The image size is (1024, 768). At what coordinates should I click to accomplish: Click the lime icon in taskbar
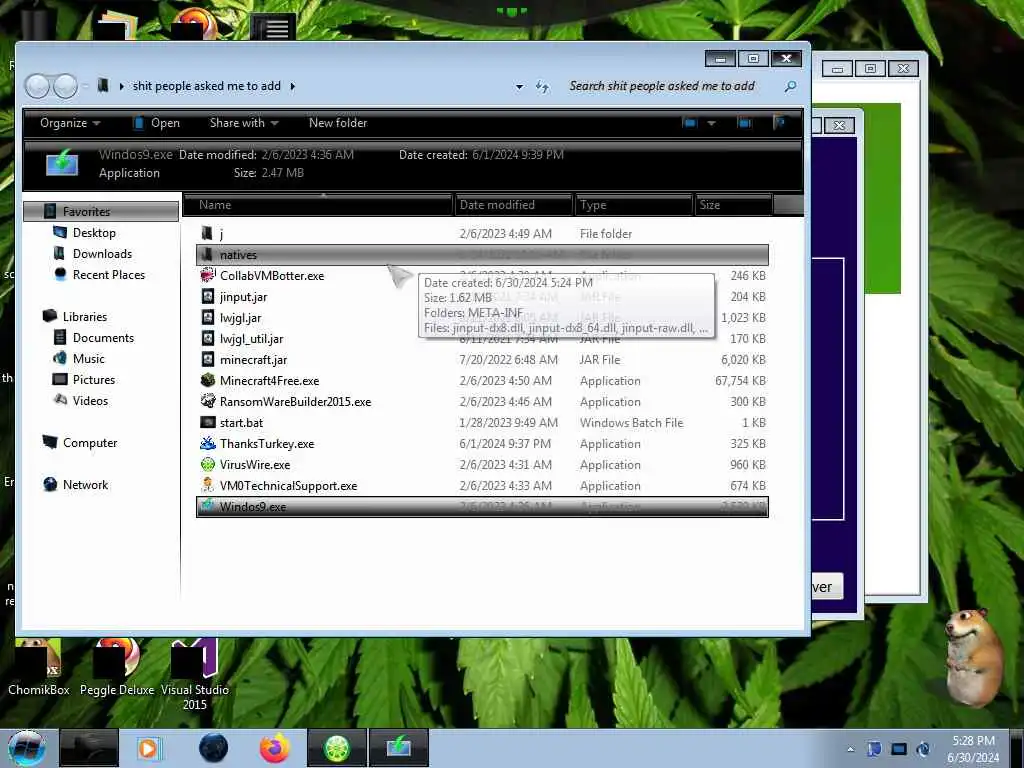coord(337,748)
